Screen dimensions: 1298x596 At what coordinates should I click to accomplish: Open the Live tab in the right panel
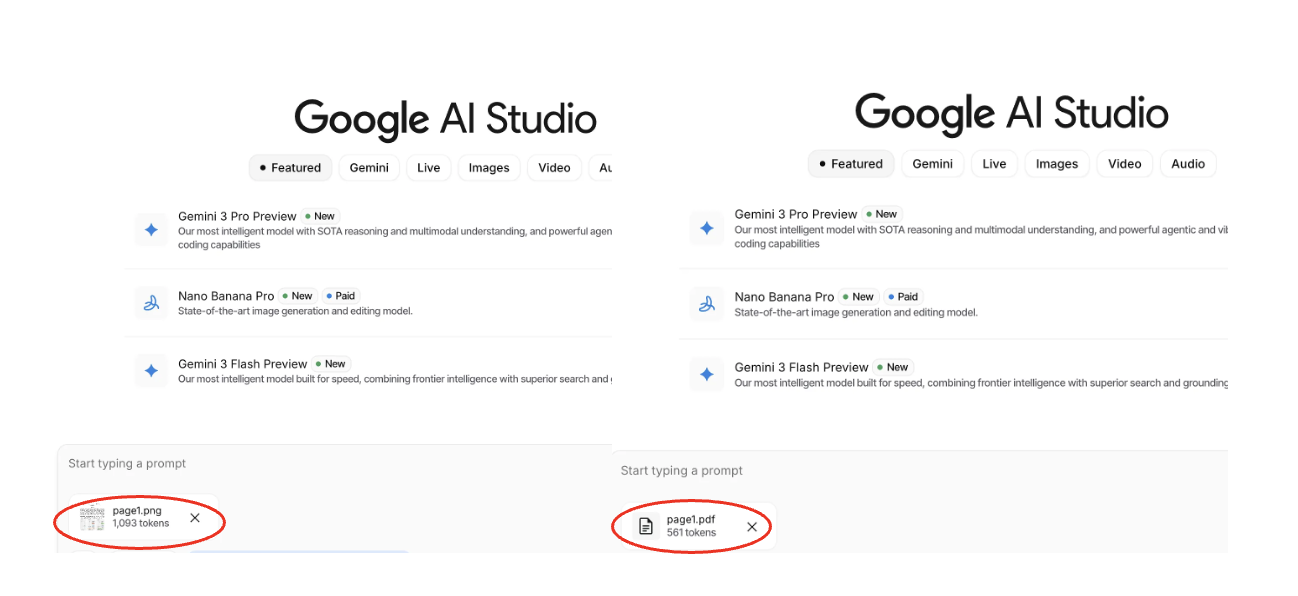click(x=994, y=164)
